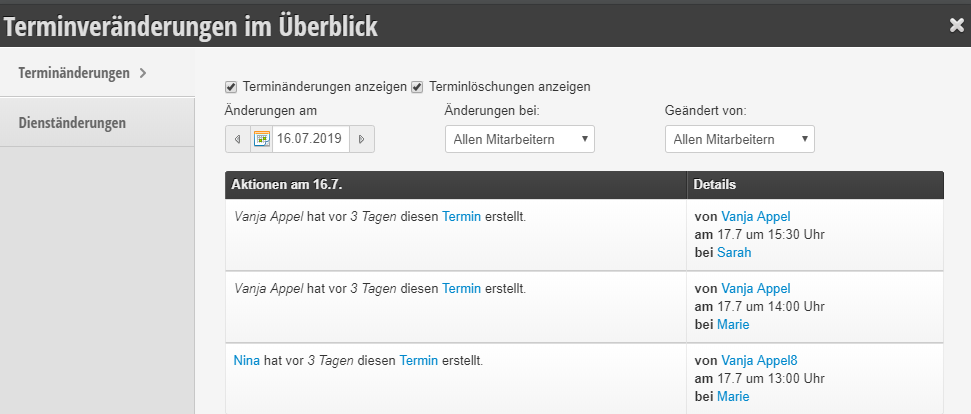The image size is (971, 414).
Task: Click date field showing 16.07.2019
Action: [x=310, y=139]
